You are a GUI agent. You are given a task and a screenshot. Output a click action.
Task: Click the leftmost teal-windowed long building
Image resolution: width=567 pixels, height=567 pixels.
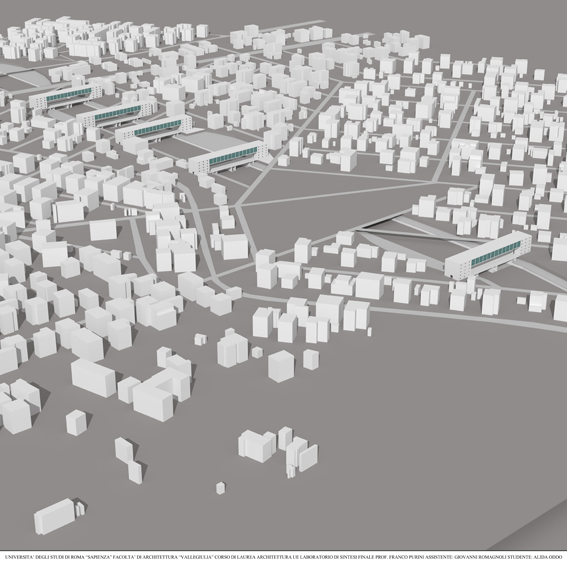pyautogui.click(x=66, y=96)
